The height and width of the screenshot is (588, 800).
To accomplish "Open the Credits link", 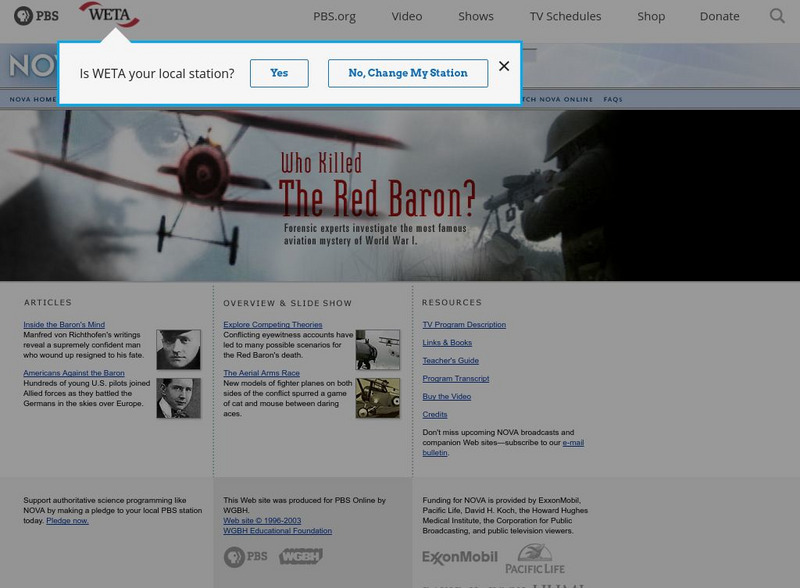I will coord(435,414).
